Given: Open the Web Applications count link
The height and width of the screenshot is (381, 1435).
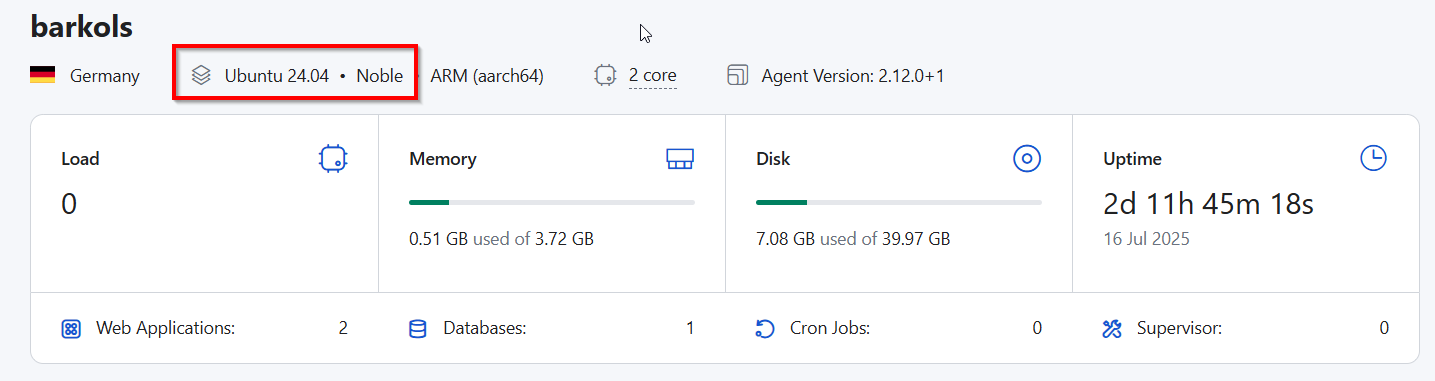Looking at the screenshot, I should pos(343,328).
